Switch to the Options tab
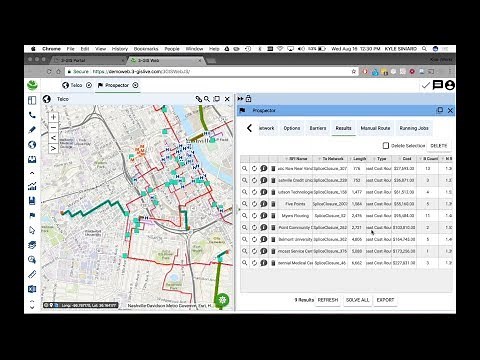480x360 pixels. pyautogui.click(x=292, y=128)
